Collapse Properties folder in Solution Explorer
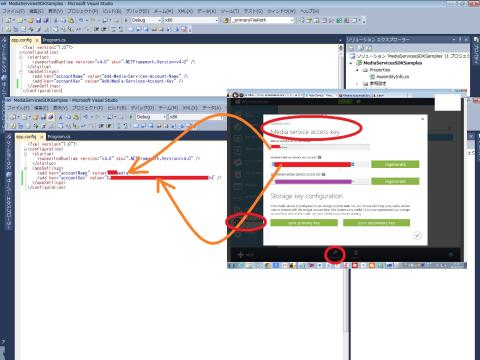The height and width of the screenshot is (360, 480). click(357, 70)
